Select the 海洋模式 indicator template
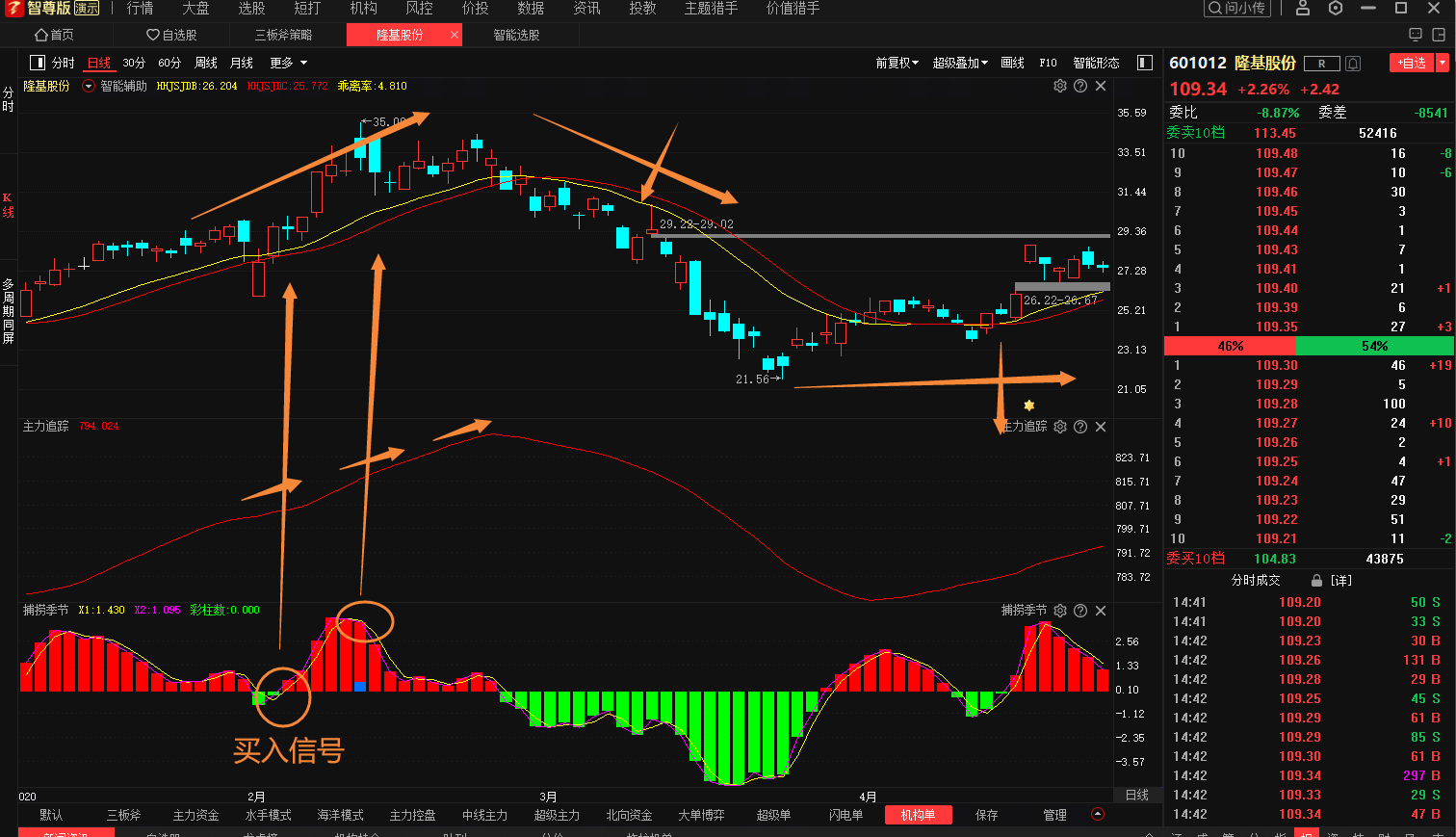Viewport: 1456px width, 837px height. click(341, 815)
